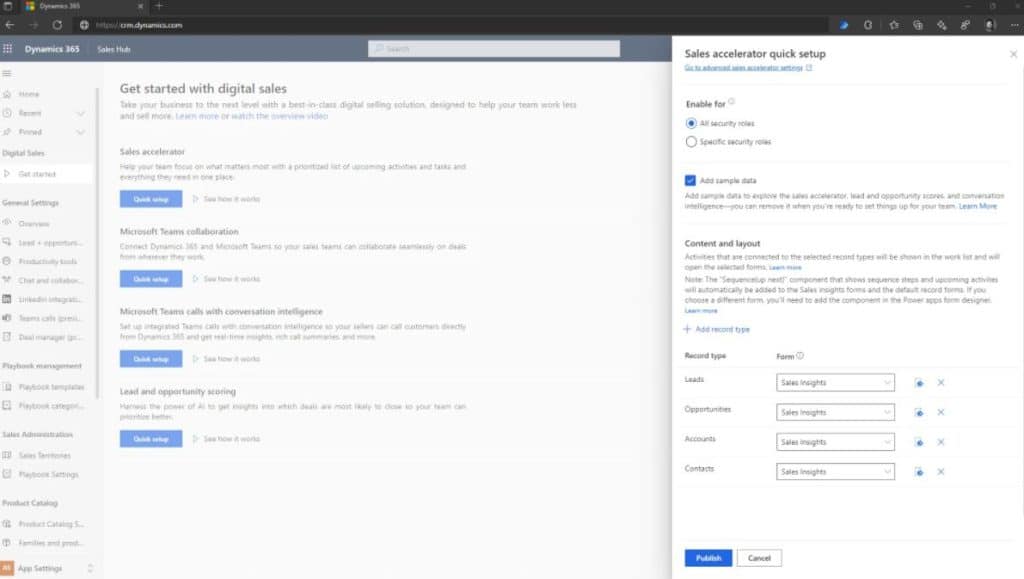Click the Teams calls icon in sidebar
Viewport: 1024px width, 579px height.
click(7, 318)
